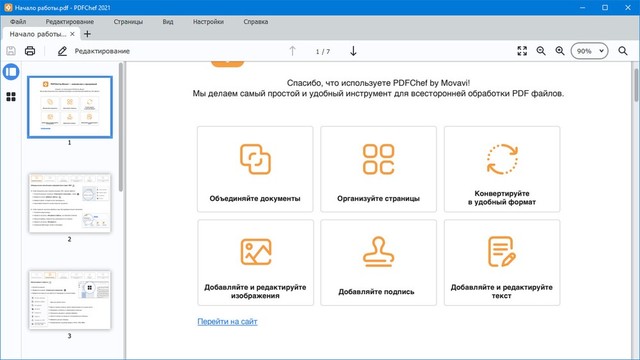Click the PDFChef app logo in title bar
Screen dimensions: 640x360
pyautogui.click(x=8, y=7)
